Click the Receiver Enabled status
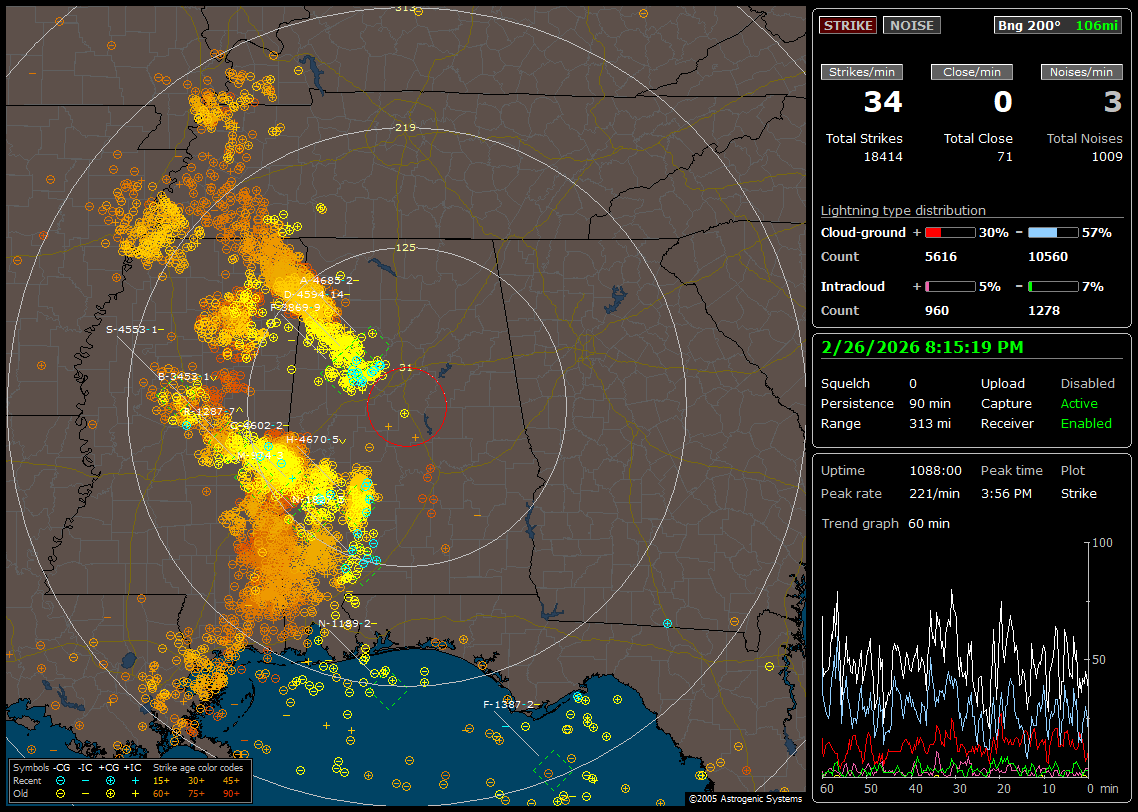1138x812 pixels. 1085,424
